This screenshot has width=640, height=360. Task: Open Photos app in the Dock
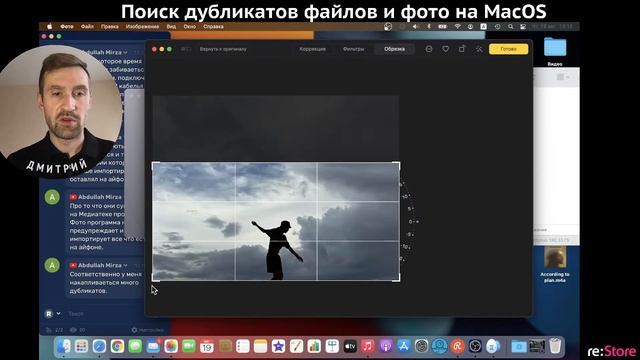pyautogui.click(x=171, y=347)
